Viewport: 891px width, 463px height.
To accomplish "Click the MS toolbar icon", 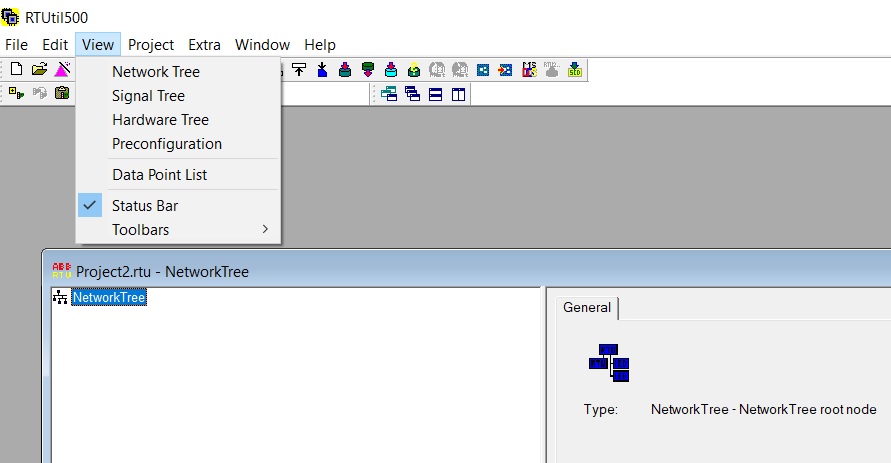I will point(529,70).
